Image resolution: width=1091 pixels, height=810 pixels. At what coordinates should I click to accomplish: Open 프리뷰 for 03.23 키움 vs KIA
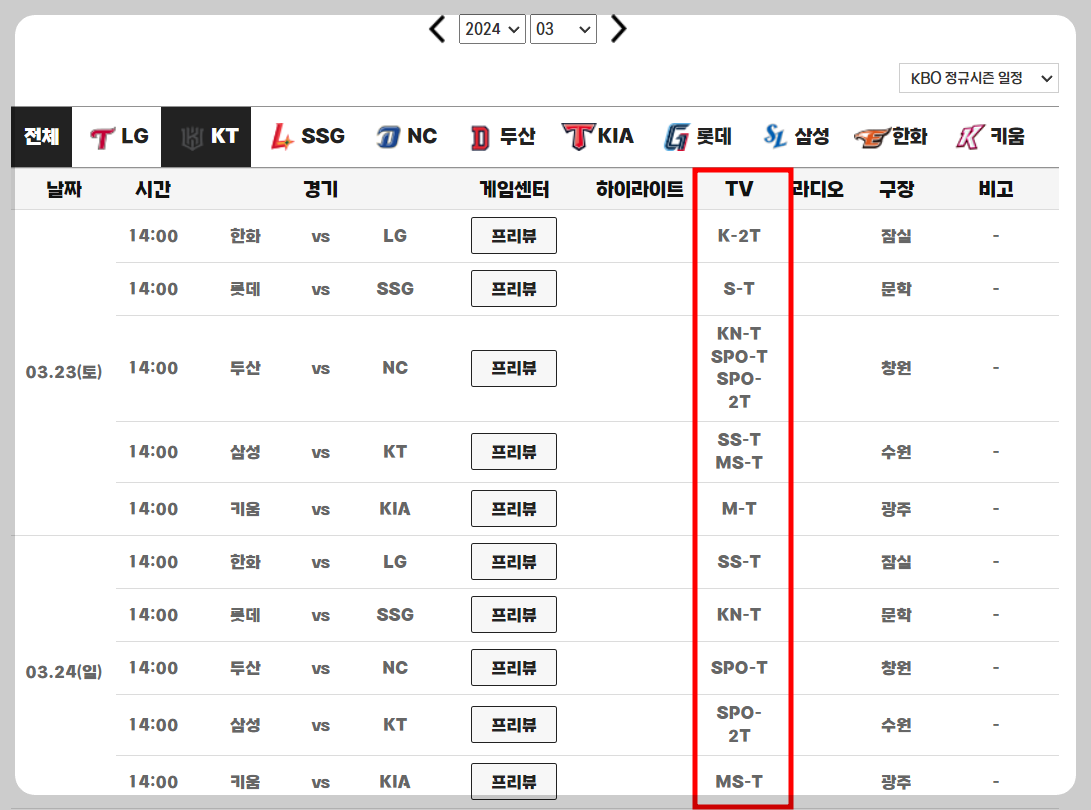coord(513,509)
